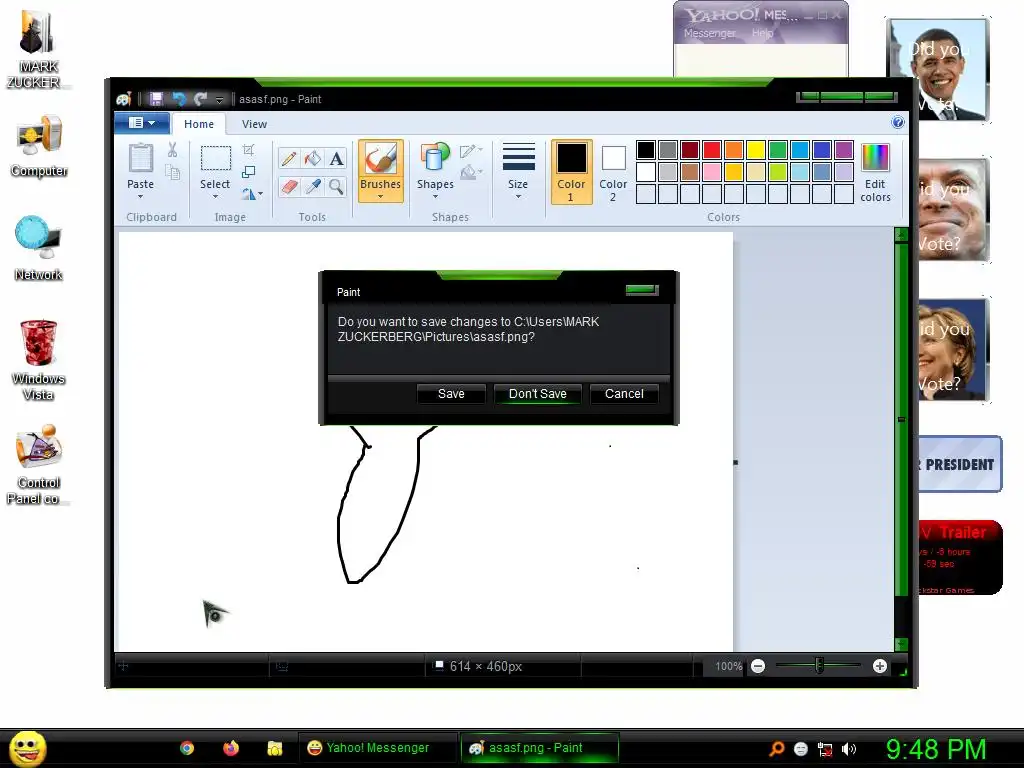The height and width of the screenshot is (768, 1024).
Task: Open Customize Quick Access Toolbar arrow
Action: point(219,100)
